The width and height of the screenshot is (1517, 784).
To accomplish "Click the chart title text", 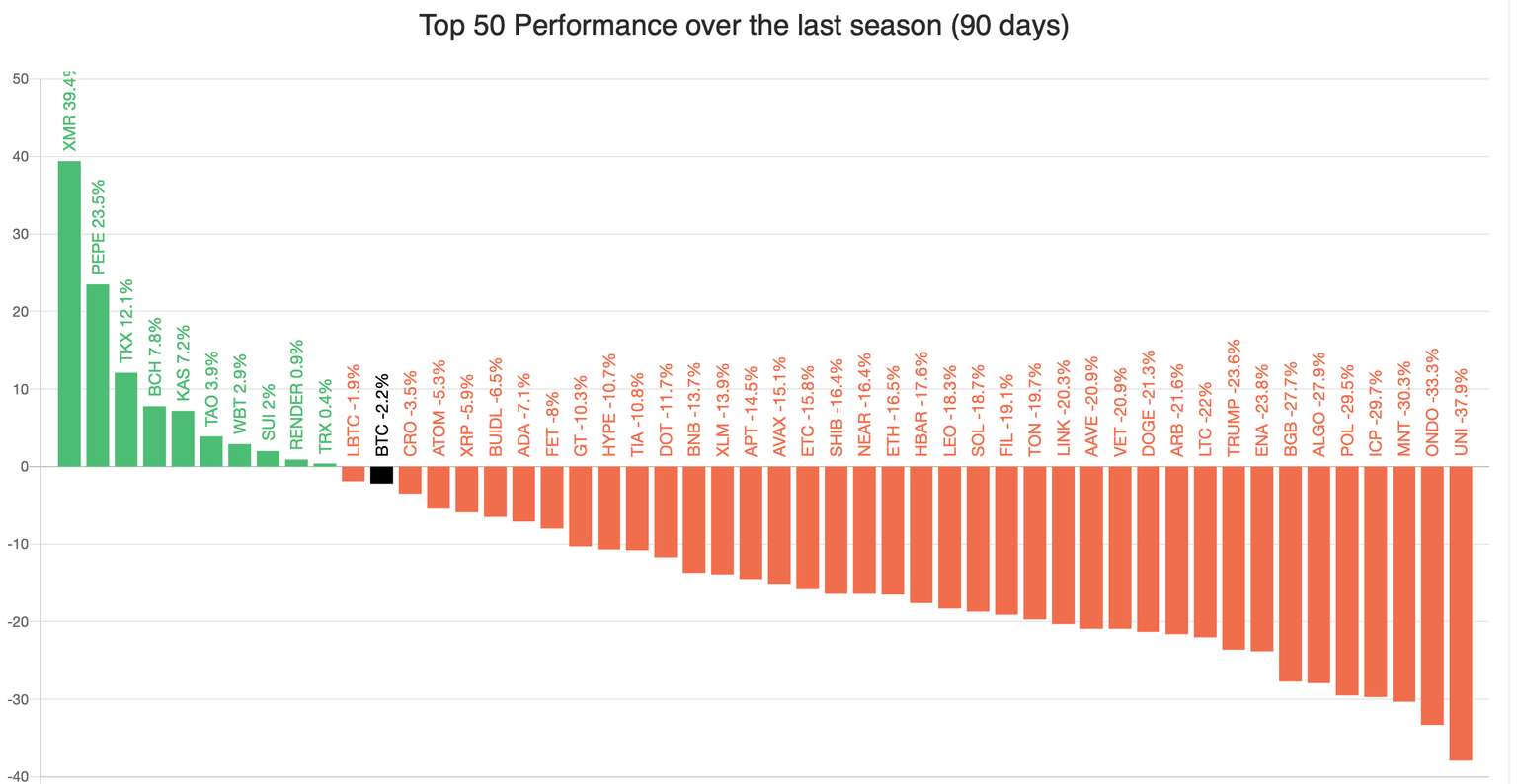I will pos(744,25).
